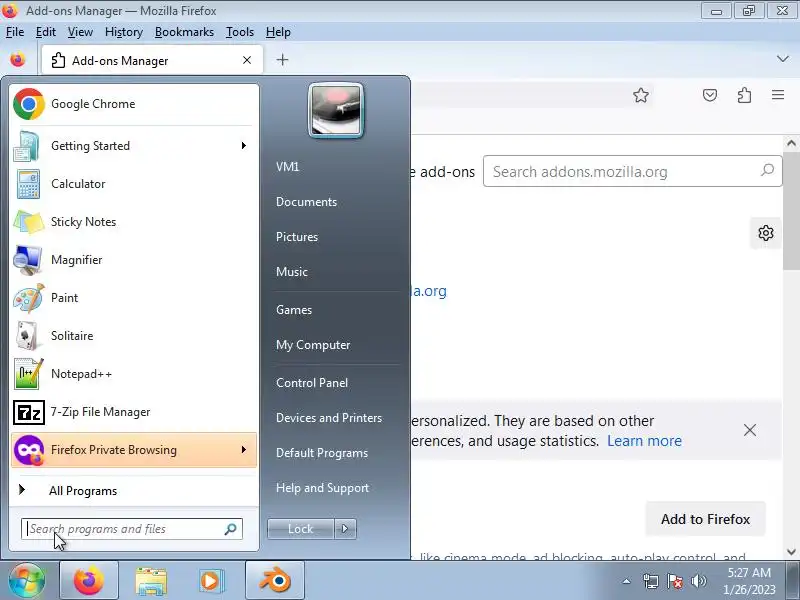
Task: Open shutdown options arrow next to Lock
Action: (x=345, y=529)
